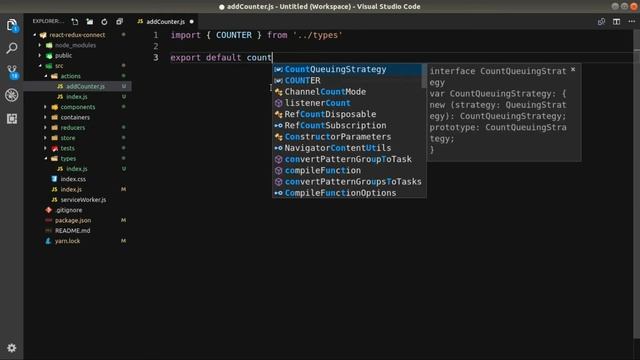
Task: Open the Search view in activity bar
Action: (x=12, y=48)
